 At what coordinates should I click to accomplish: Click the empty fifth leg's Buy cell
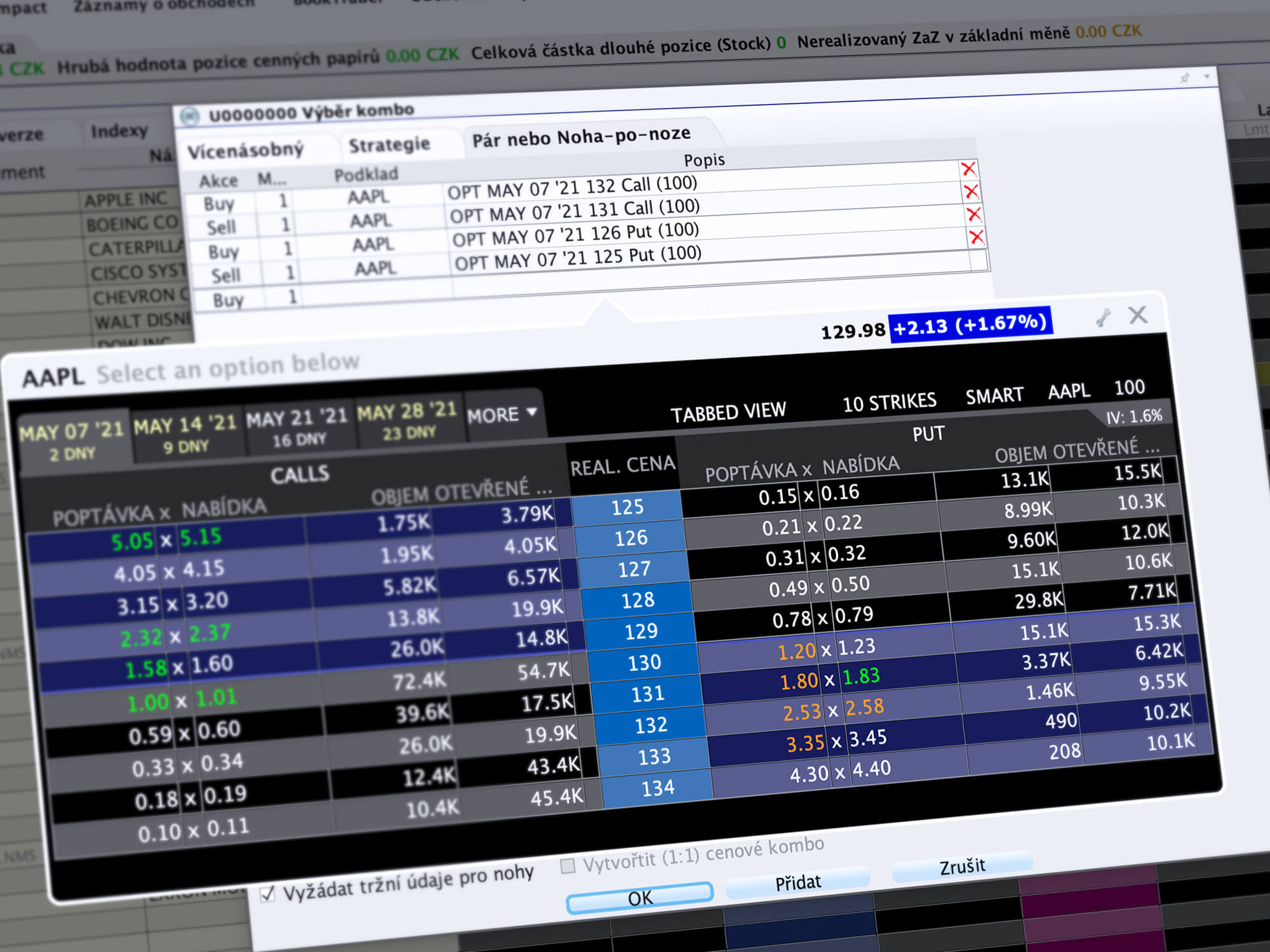point(228,300)
